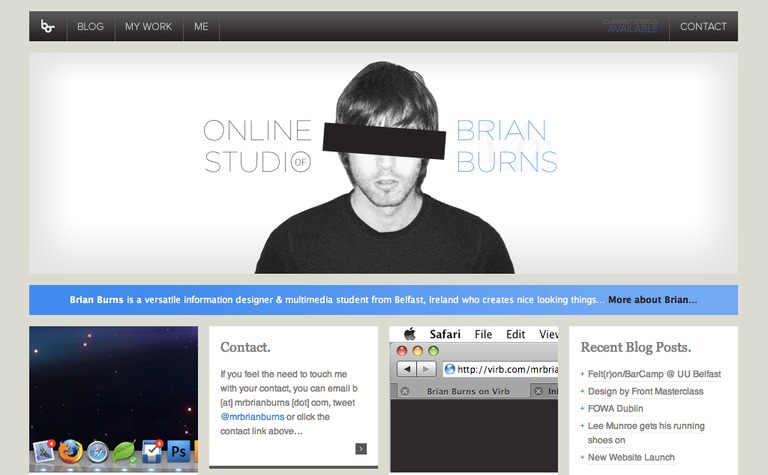Open the BLOG page
Viewport: 768px width, 475px height.
[90, 26]
